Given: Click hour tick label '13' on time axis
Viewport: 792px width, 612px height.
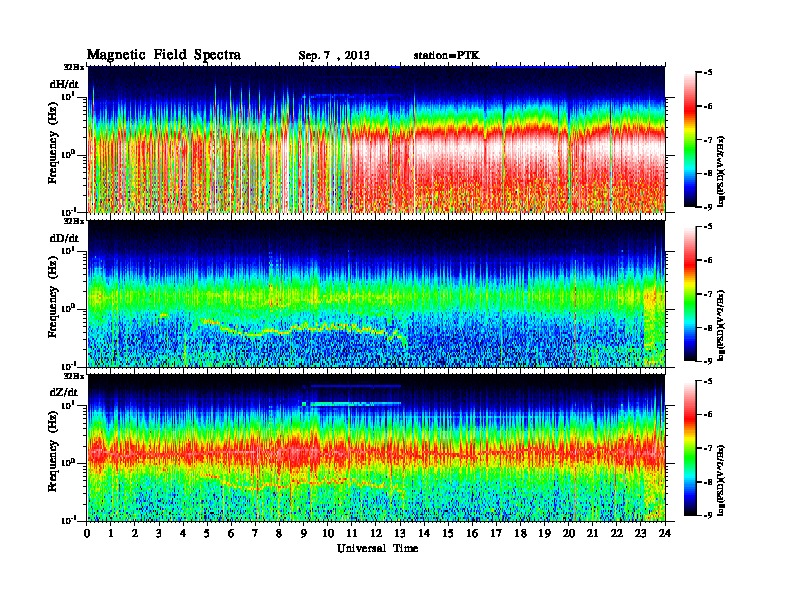Looking at the screenshot, I should [x=400, y=533].
